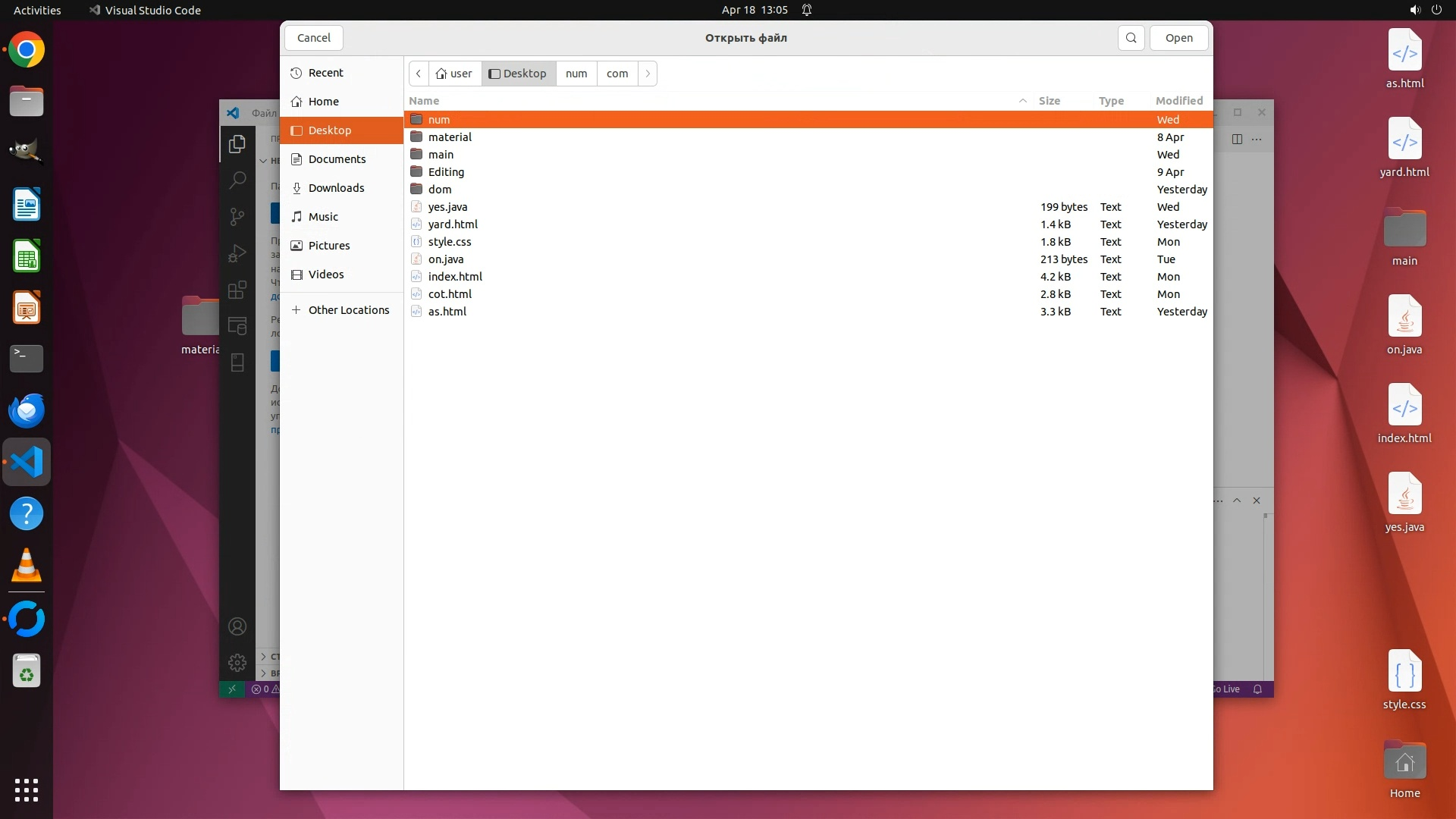
Task: Click path bar forward chevron
Action: 648,74
